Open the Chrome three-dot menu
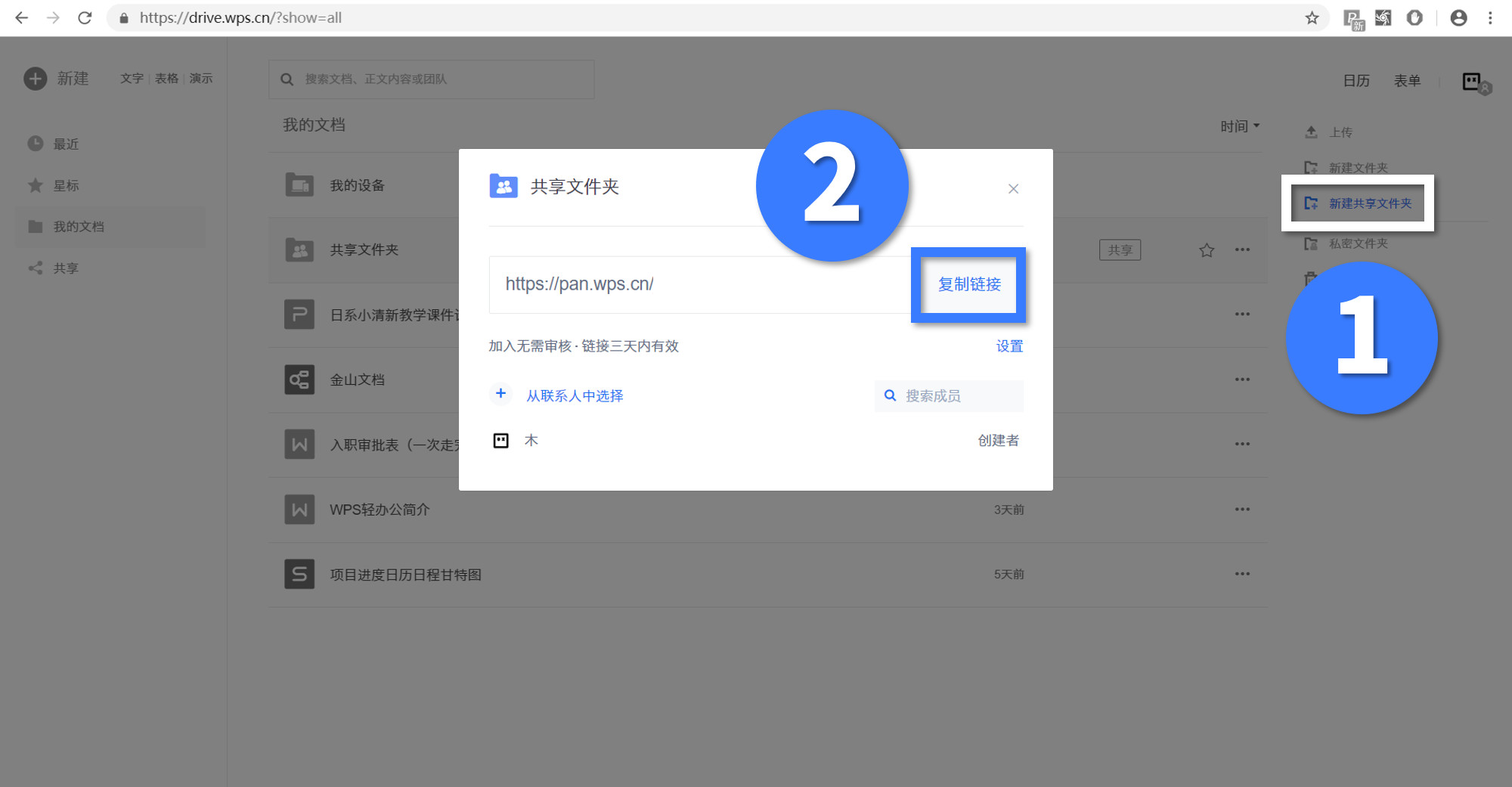 pos(1490,17)
